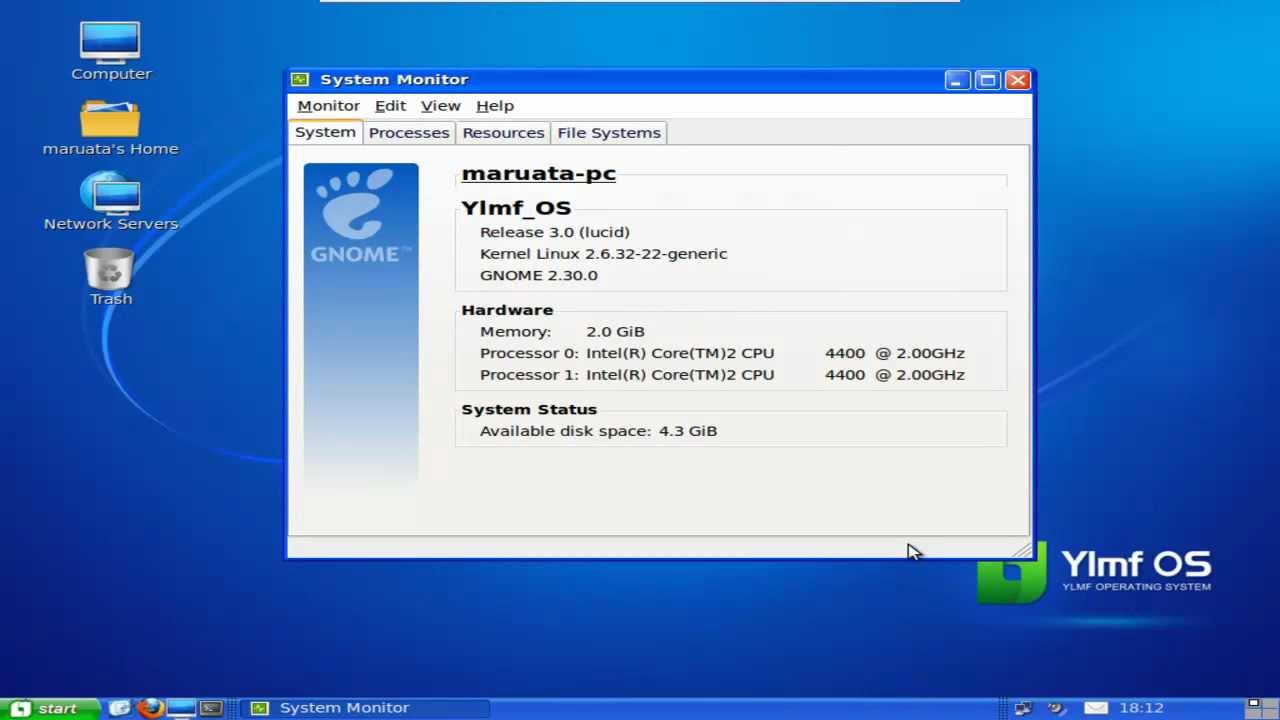Click the Memory 2.0 GiB value
Image resolution: width=1280 pixels, height=720 pixels.
coord(615,332)
